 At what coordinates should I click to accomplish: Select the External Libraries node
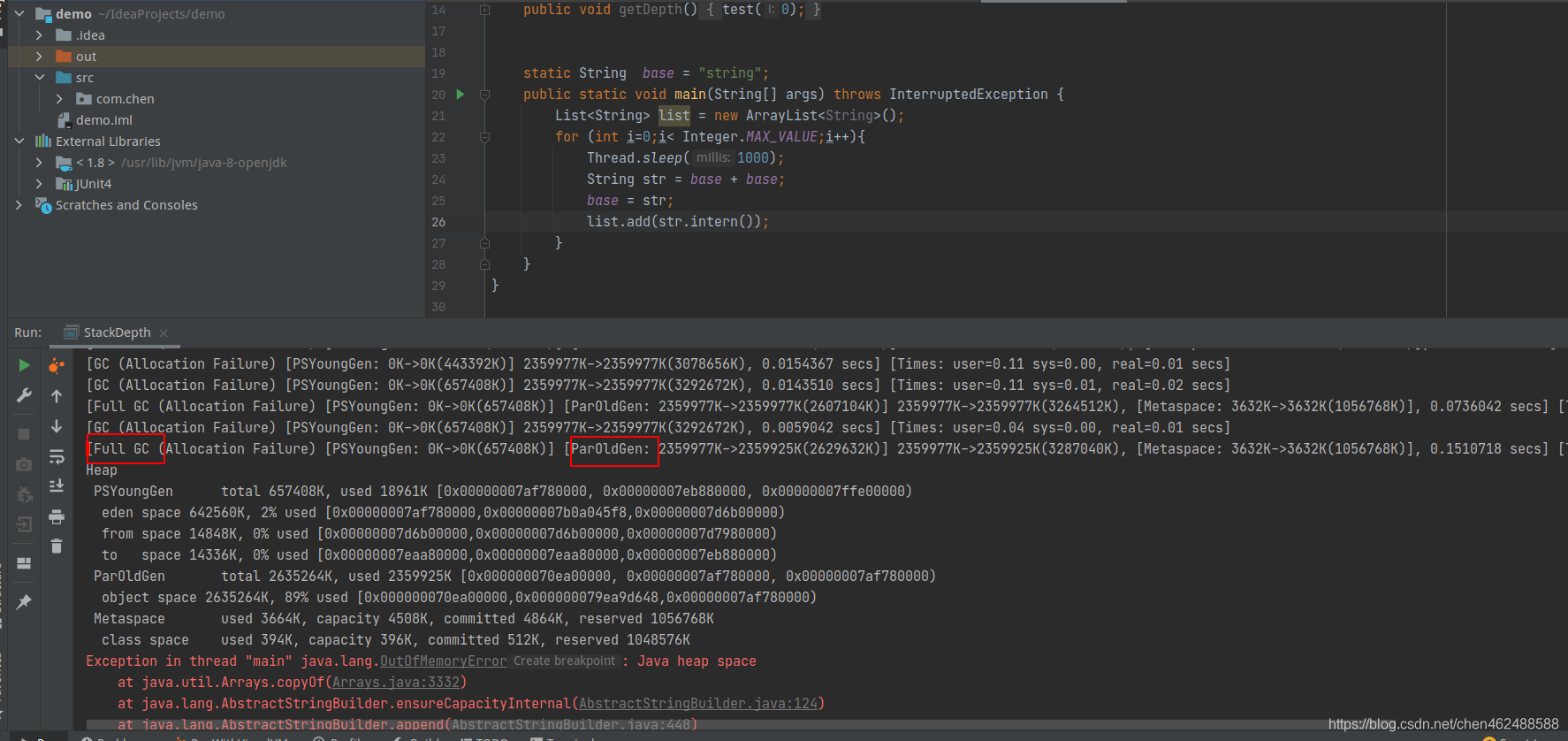click(x=108, y=141)
